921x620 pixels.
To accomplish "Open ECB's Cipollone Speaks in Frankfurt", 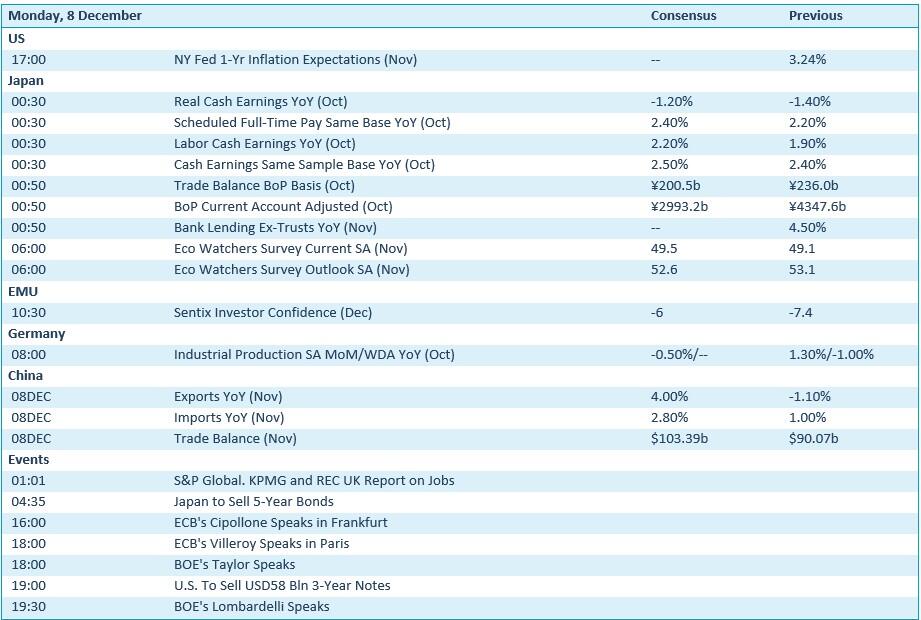I will point(280,522).
